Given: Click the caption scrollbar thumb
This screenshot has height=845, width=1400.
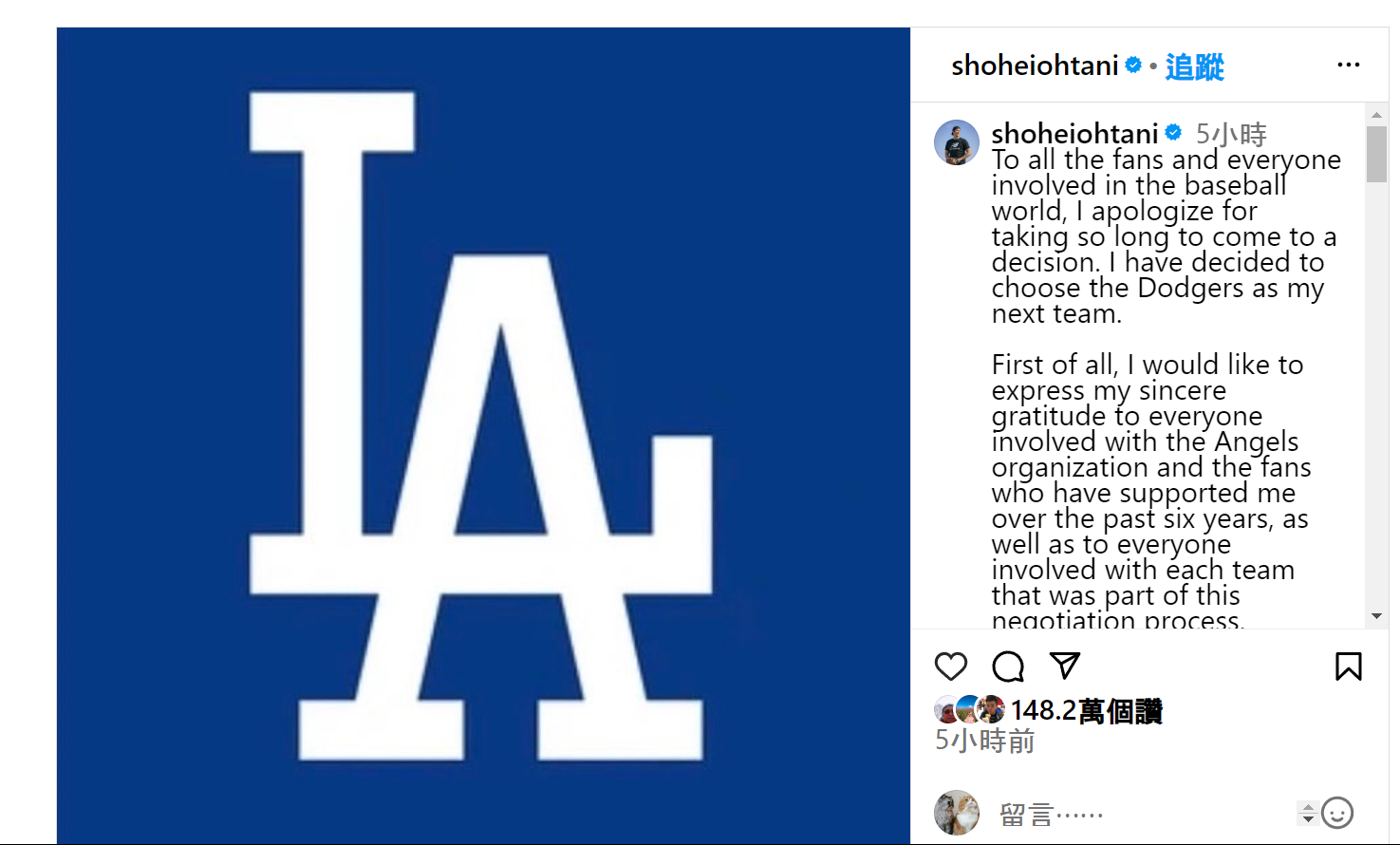Looking at the screenshot, I should (x=1376, y=153).
